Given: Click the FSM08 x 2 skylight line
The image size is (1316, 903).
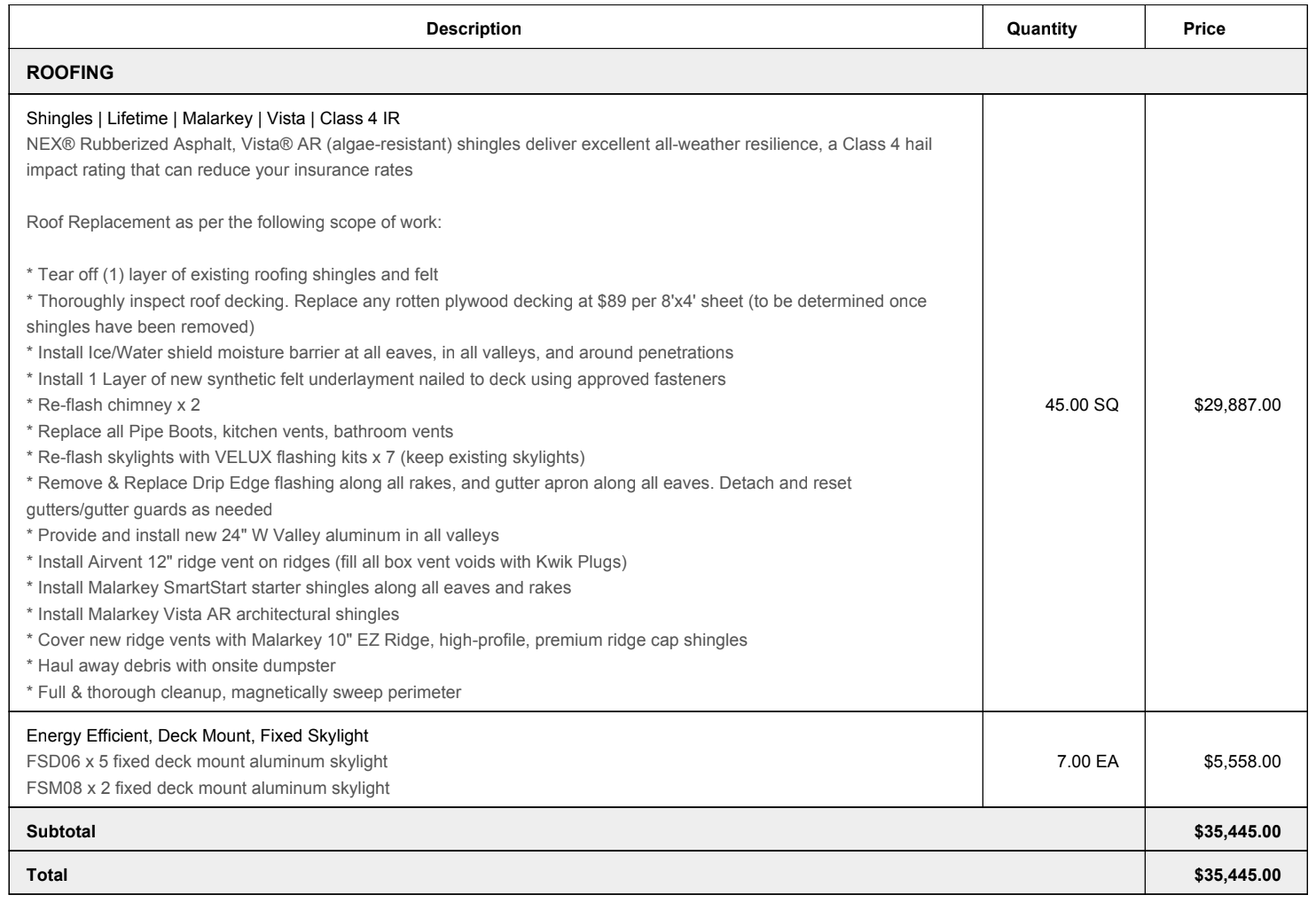Looking at the screenshot, I should (208, 788).
